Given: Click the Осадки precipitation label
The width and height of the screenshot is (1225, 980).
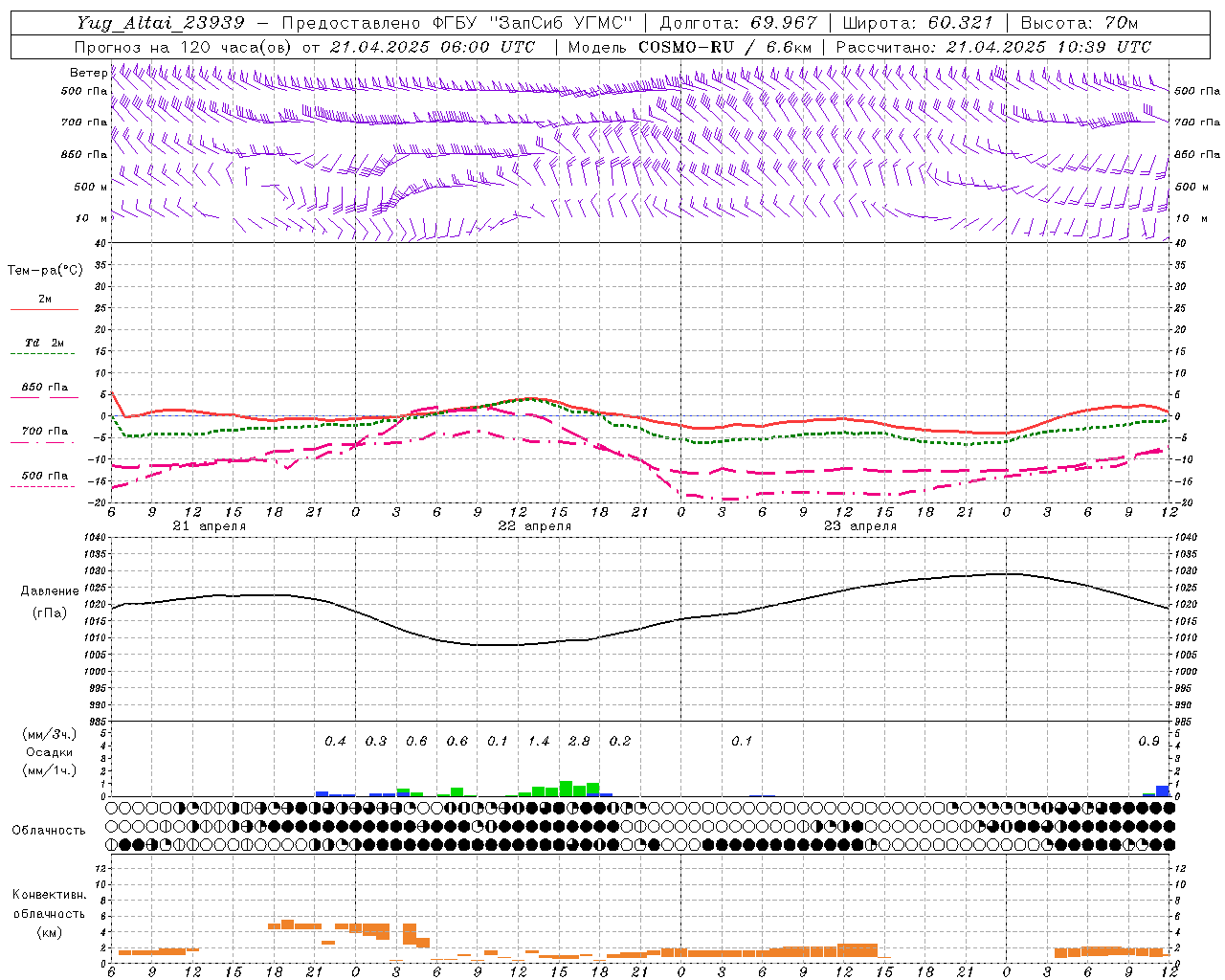Looking at the screenshot, I should point(50,752).
